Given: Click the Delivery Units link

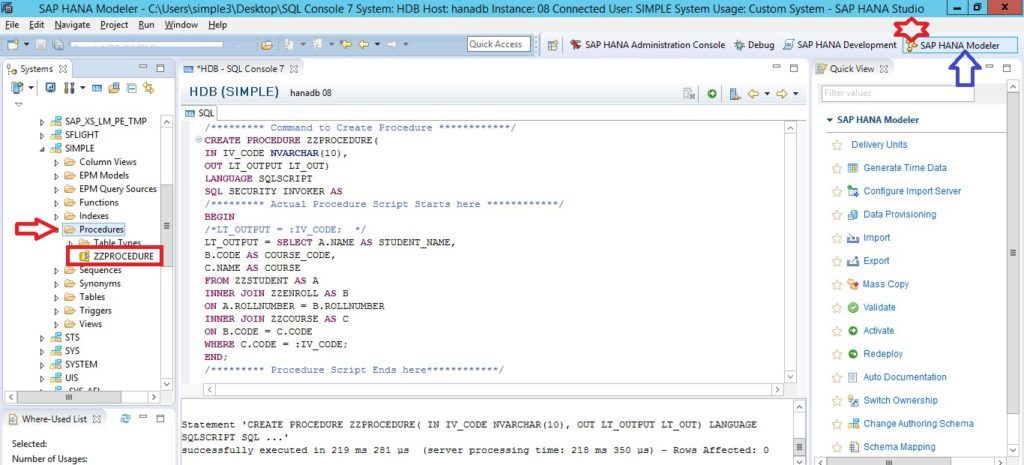Looking at the screenshot, I should point(879,144).
